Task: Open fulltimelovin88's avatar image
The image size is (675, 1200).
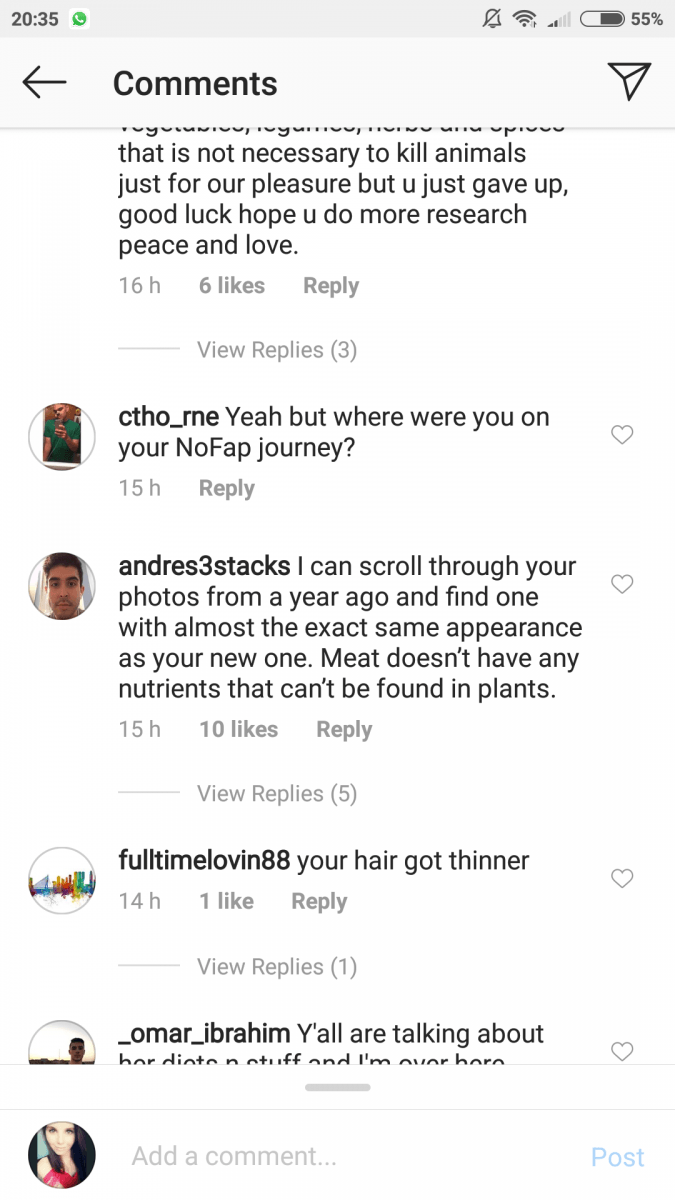Action: point(61,880)
